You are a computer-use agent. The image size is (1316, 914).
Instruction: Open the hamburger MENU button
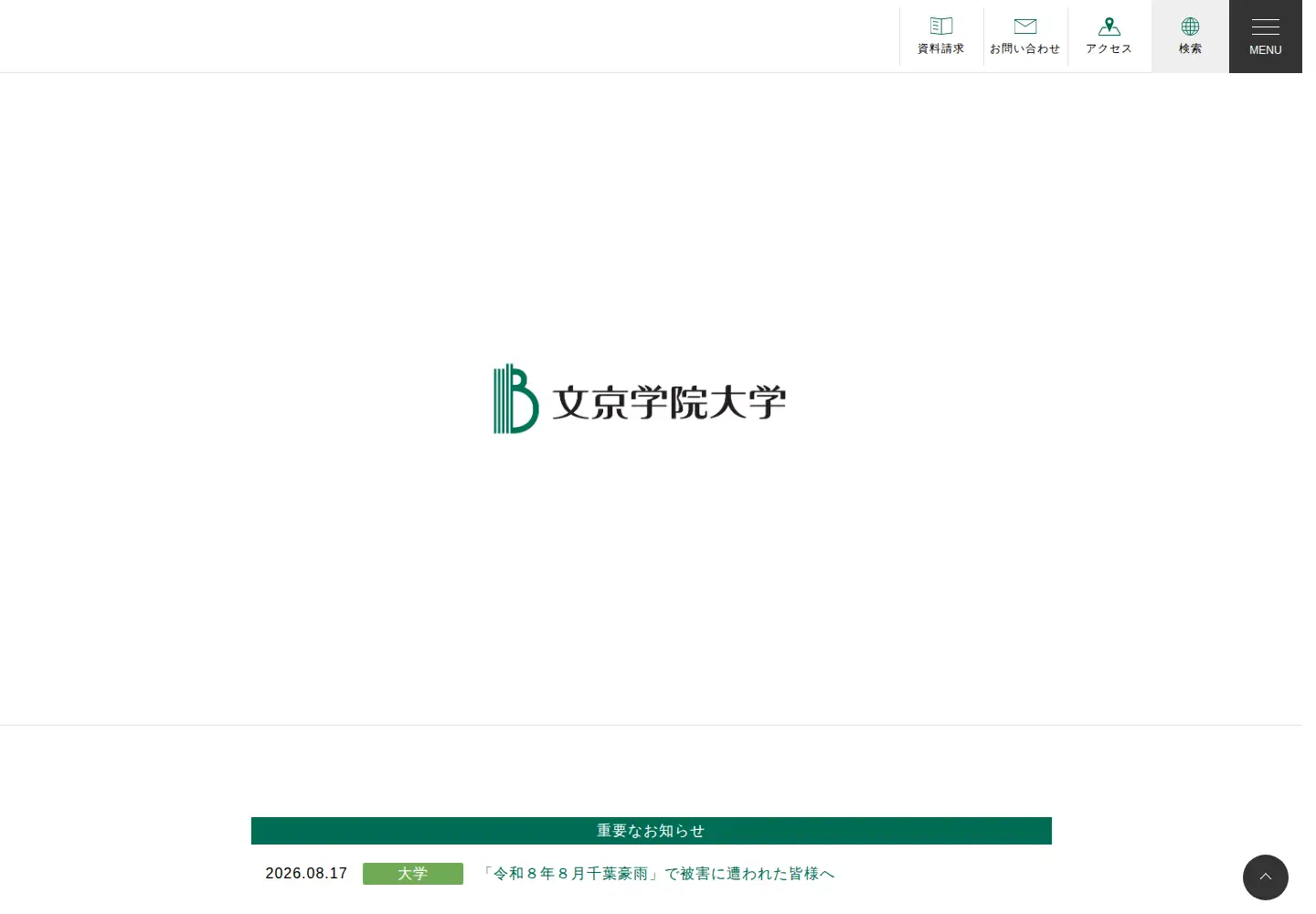[1266, 37]
